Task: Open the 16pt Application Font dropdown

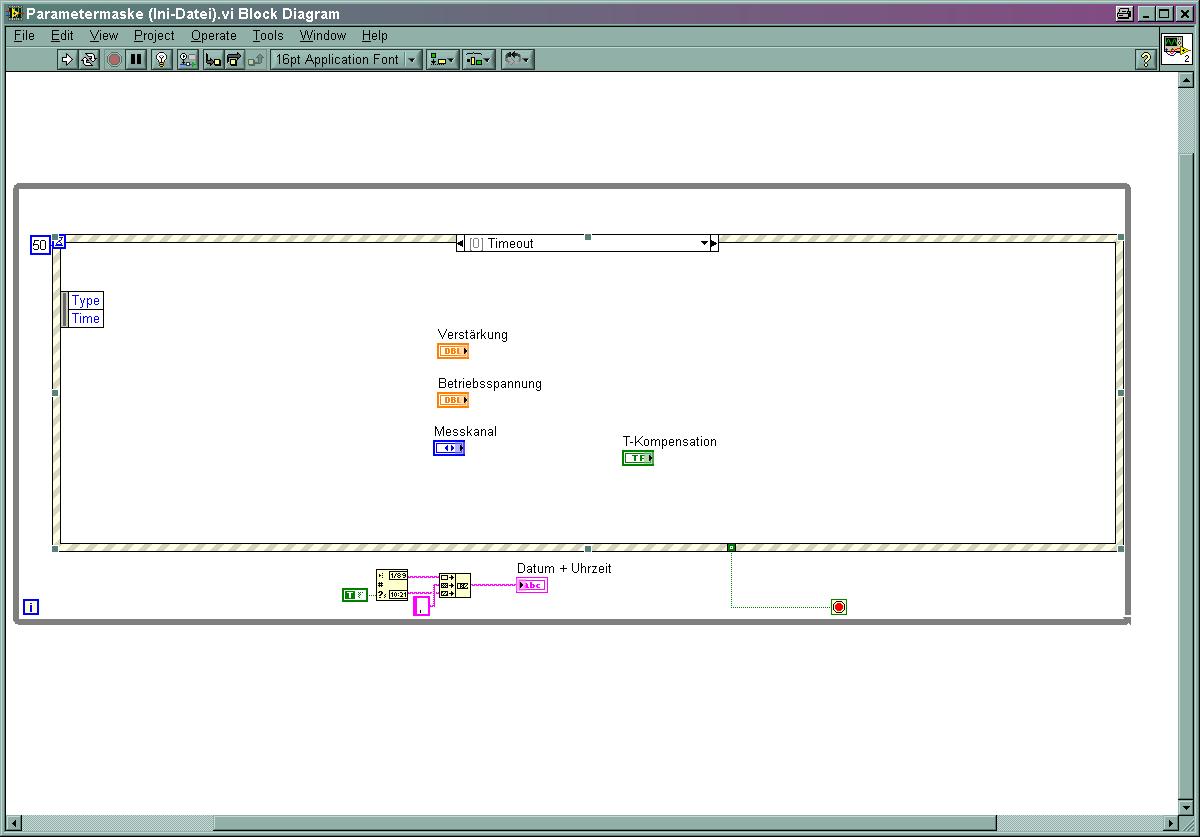Action: (x=346, y=60)
